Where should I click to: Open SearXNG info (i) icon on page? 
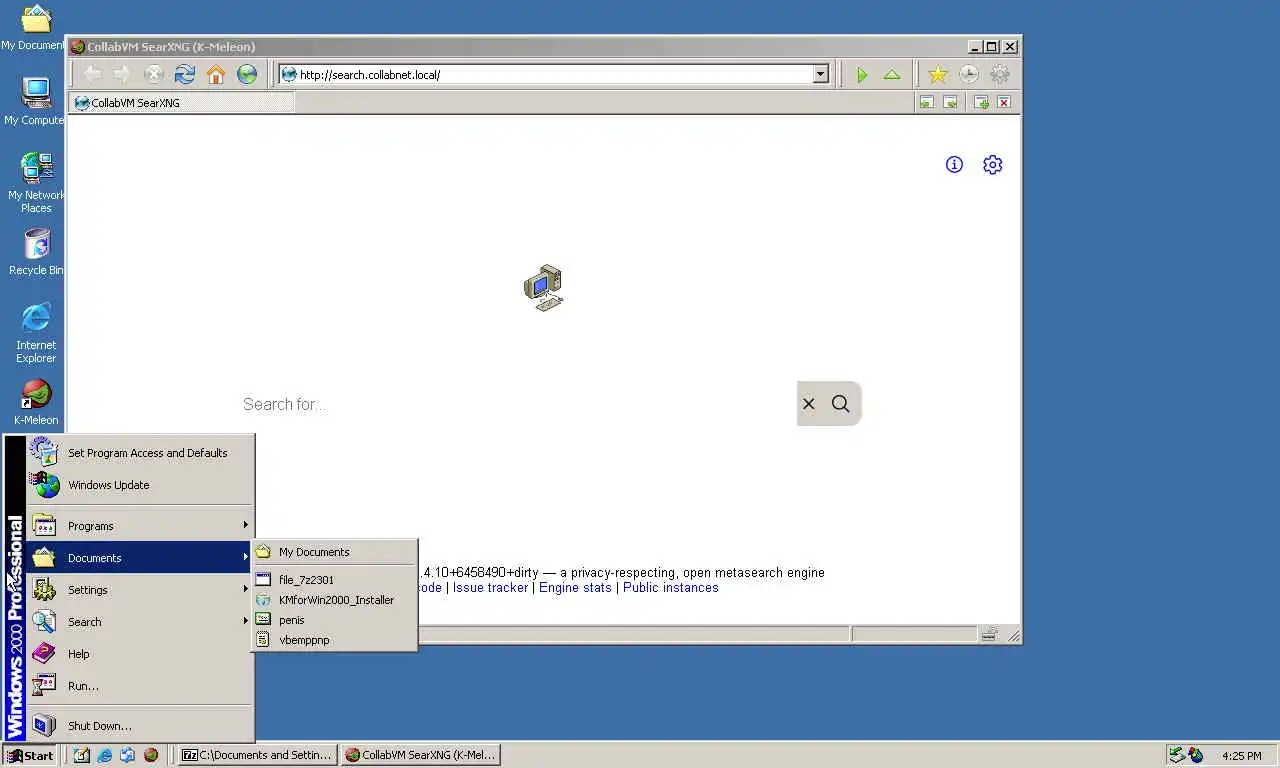pos(954,165)
